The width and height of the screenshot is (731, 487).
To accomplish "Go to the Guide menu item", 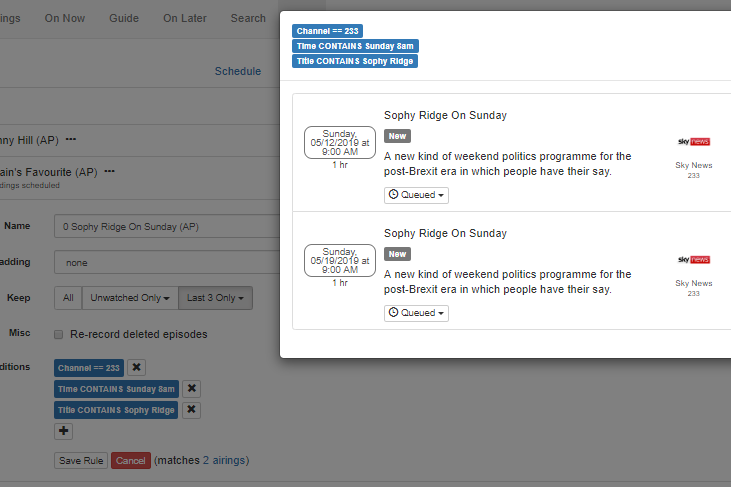I will pyautogui.click(x=124, y=18).
